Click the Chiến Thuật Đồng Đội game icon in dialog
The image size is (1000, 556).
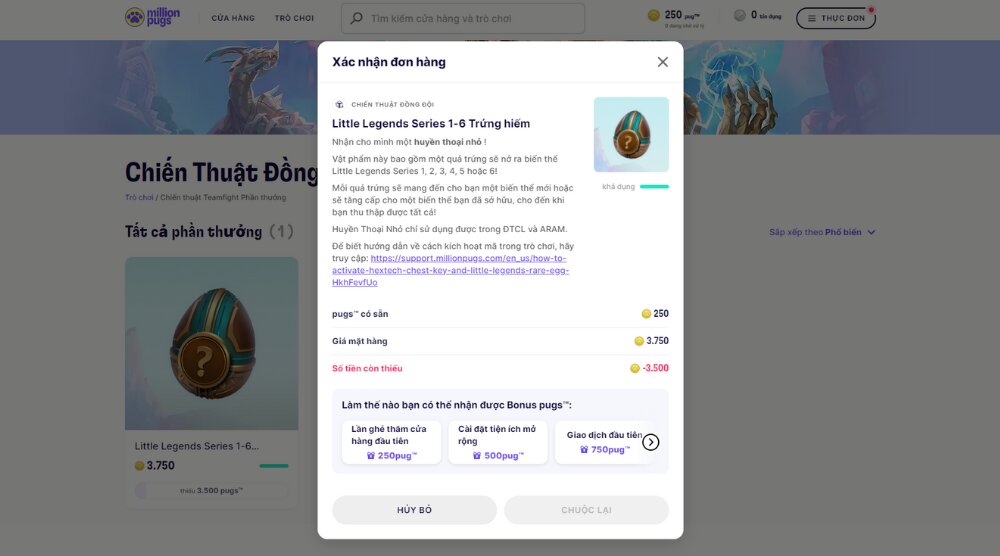(x=339, y=104)
